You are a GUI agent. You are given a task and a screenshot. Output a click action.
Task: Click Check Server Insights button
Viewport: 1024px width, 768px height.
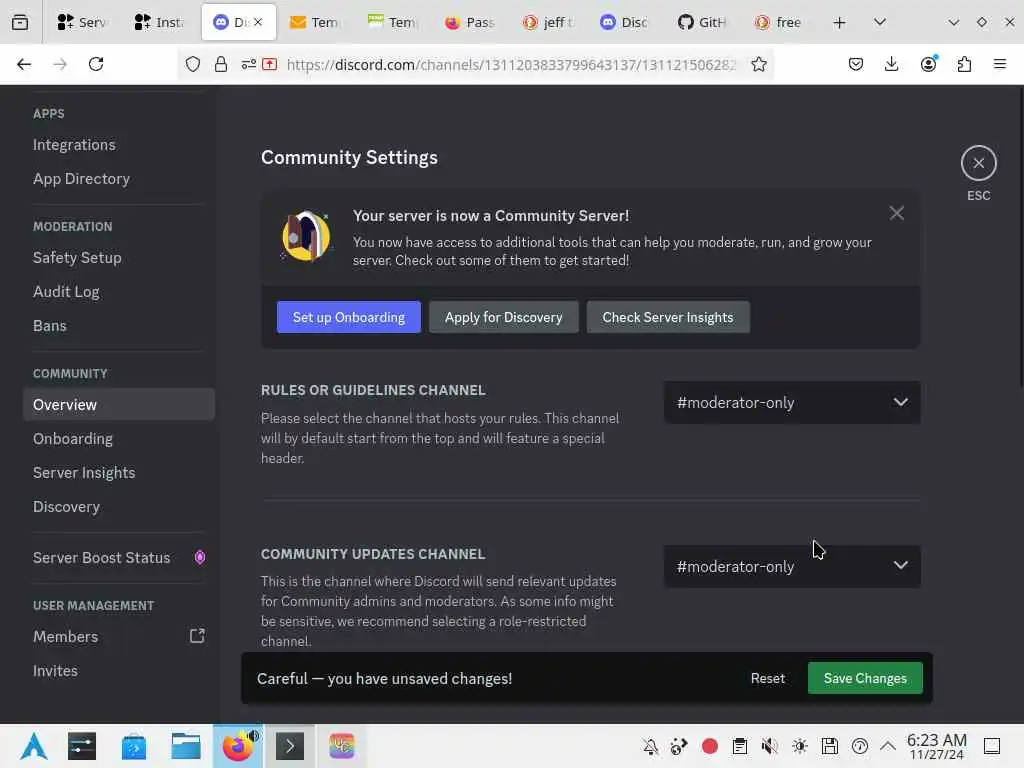click(667, 317)
